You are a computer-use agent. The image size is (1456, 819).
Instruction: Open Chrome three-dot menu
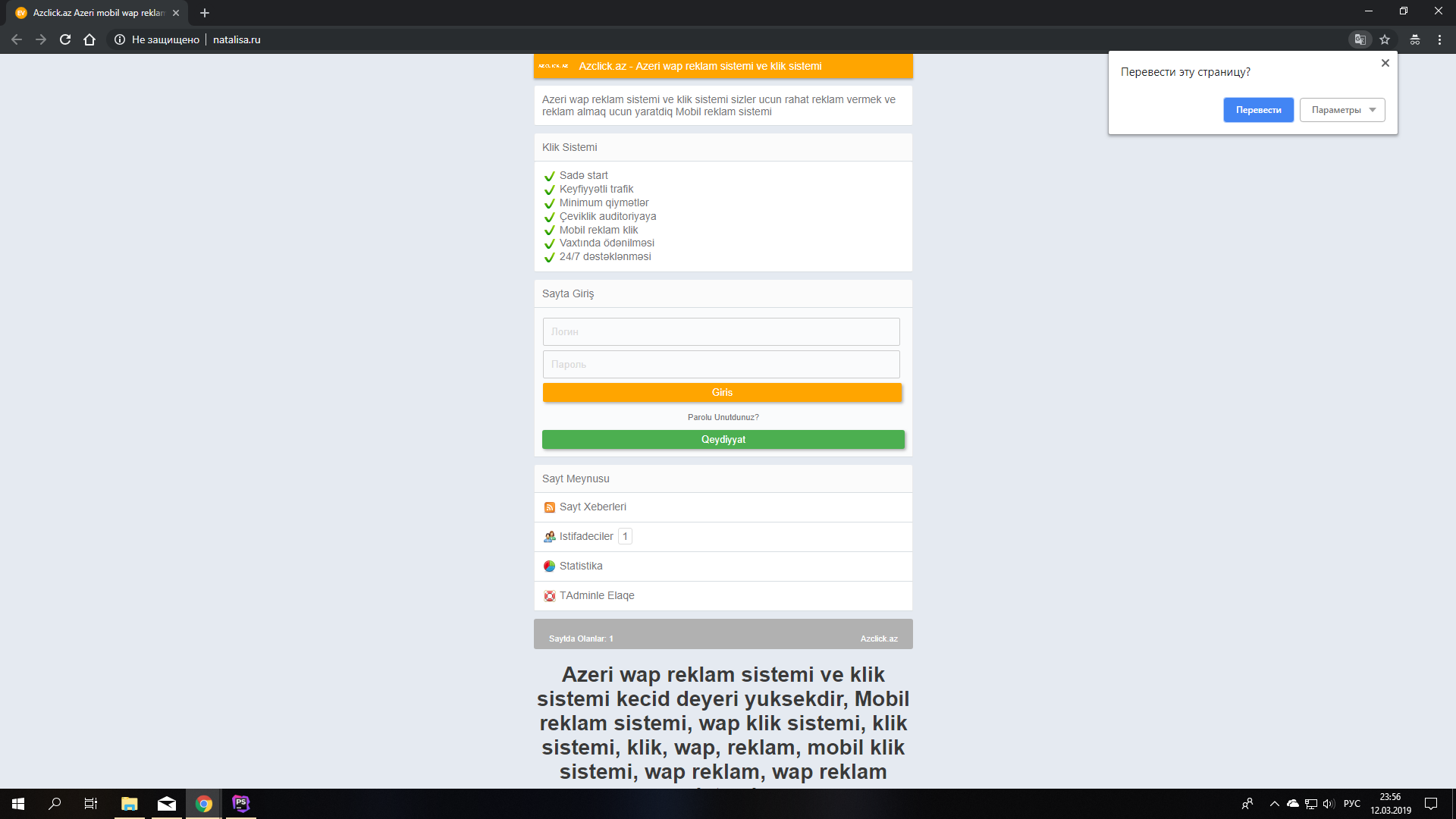click(x=1439, y=39)
